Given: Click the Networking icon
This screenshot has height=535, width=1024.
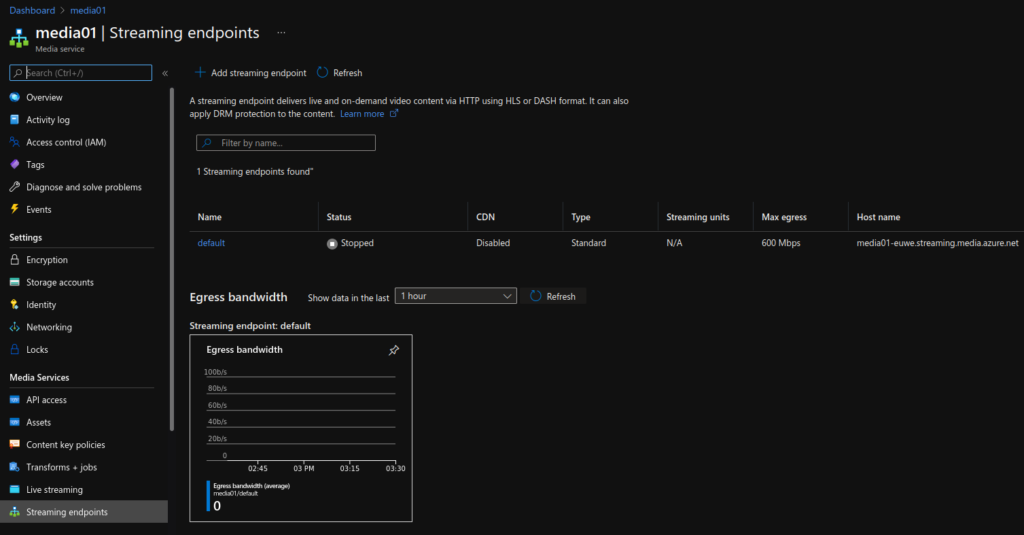Looking at the screenshot, I should [14, 327].
